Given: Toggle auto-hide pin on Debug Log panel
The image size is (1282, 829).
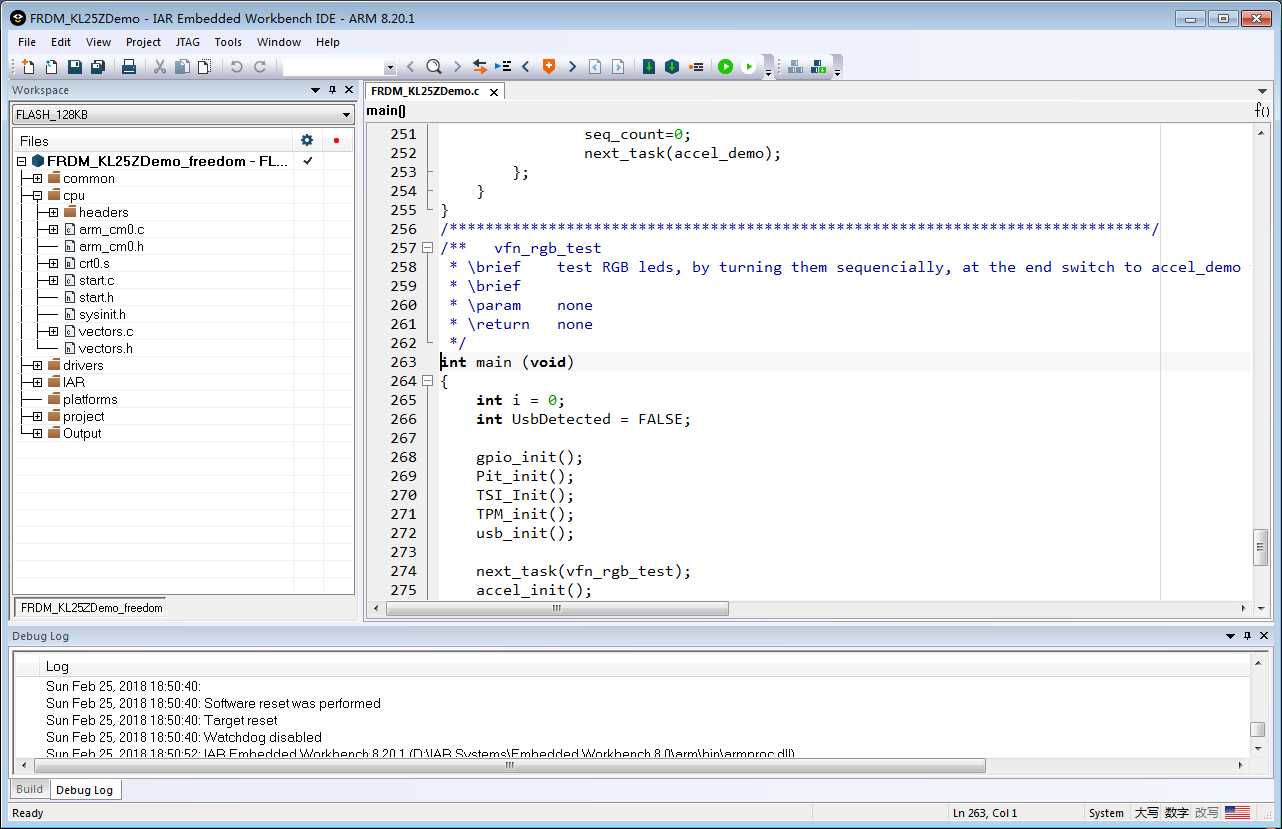Looking at the screenshot, I should pyautogui.click(x=1247, y=636).
